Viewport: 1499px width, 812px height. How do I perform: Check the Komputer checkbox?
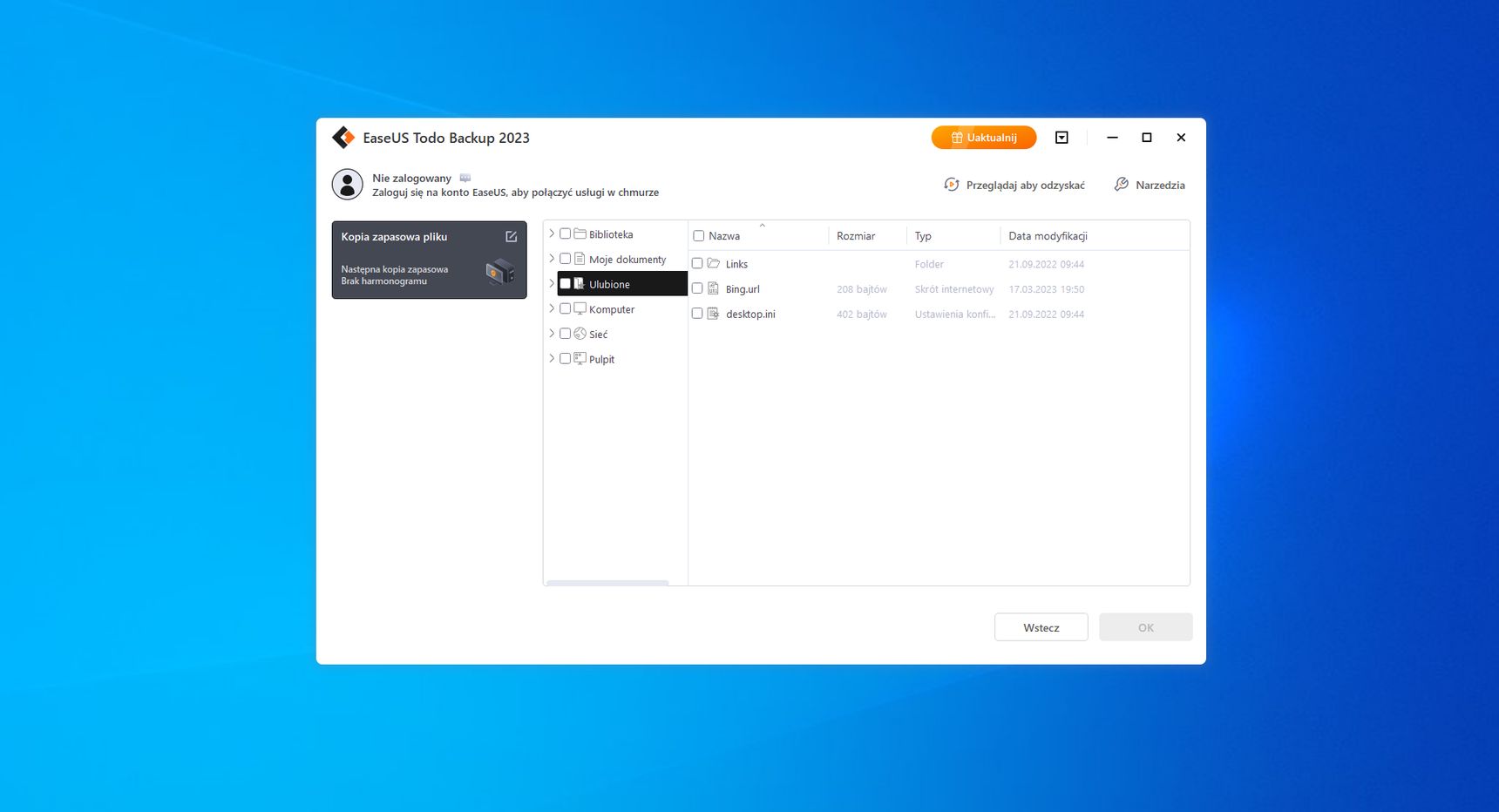click(x=565, y=308)
